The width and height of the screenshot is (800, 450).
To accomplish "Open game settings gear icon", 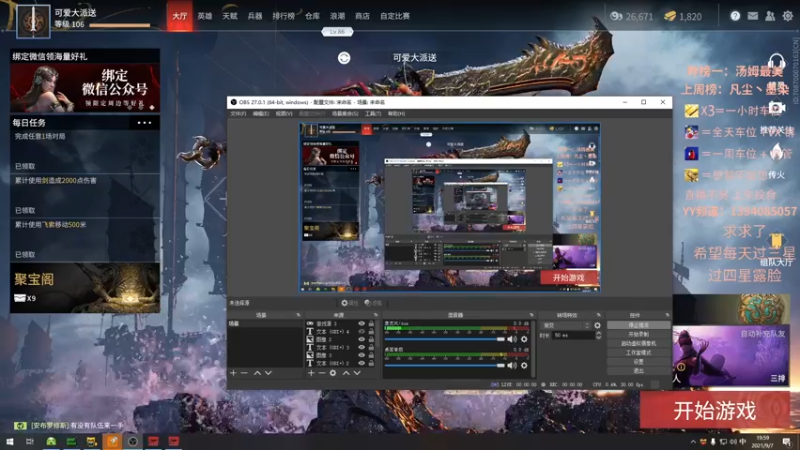I will (788, 16).
